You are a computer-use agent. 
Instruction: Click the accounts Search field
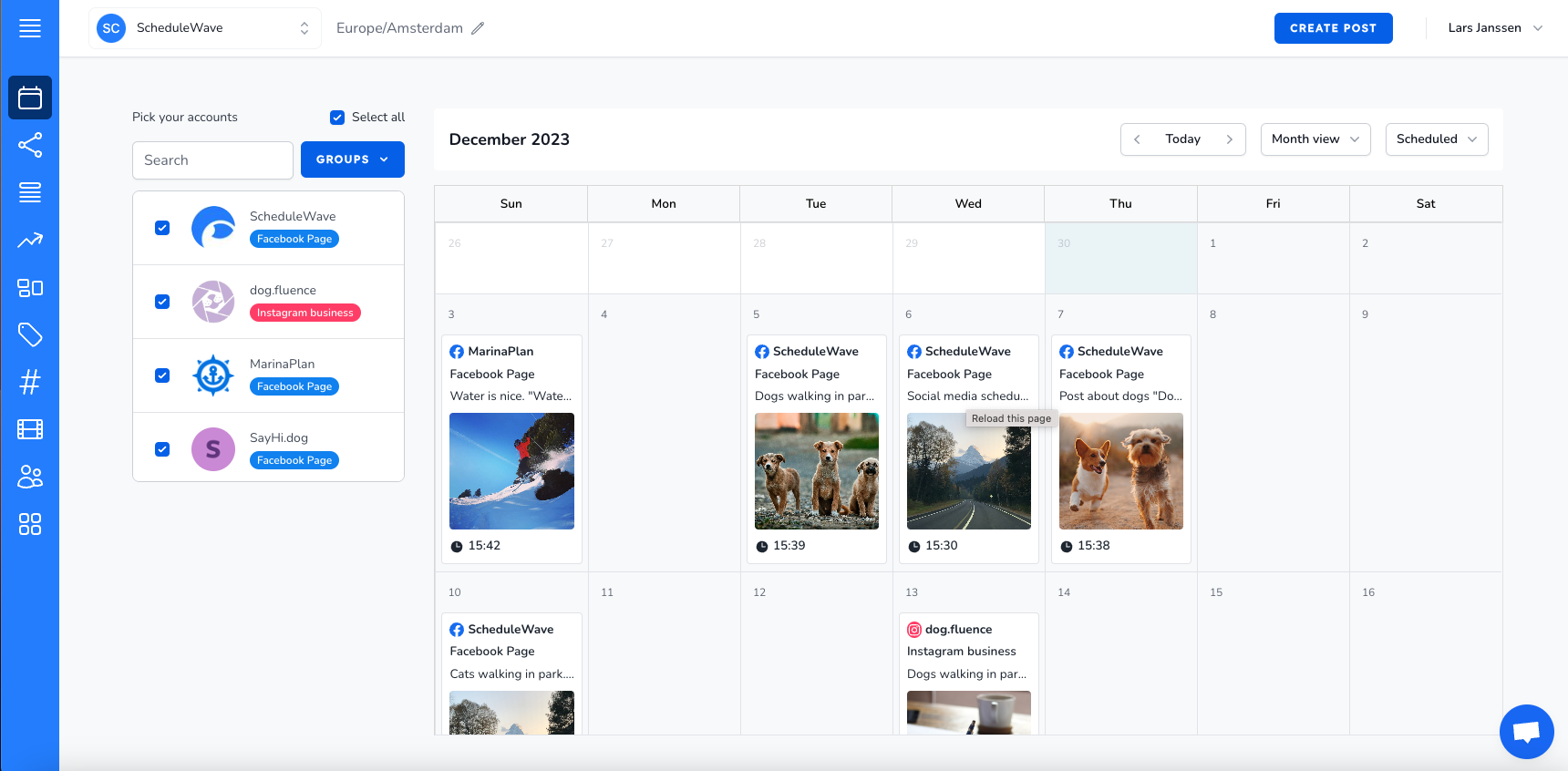(212, 160)
